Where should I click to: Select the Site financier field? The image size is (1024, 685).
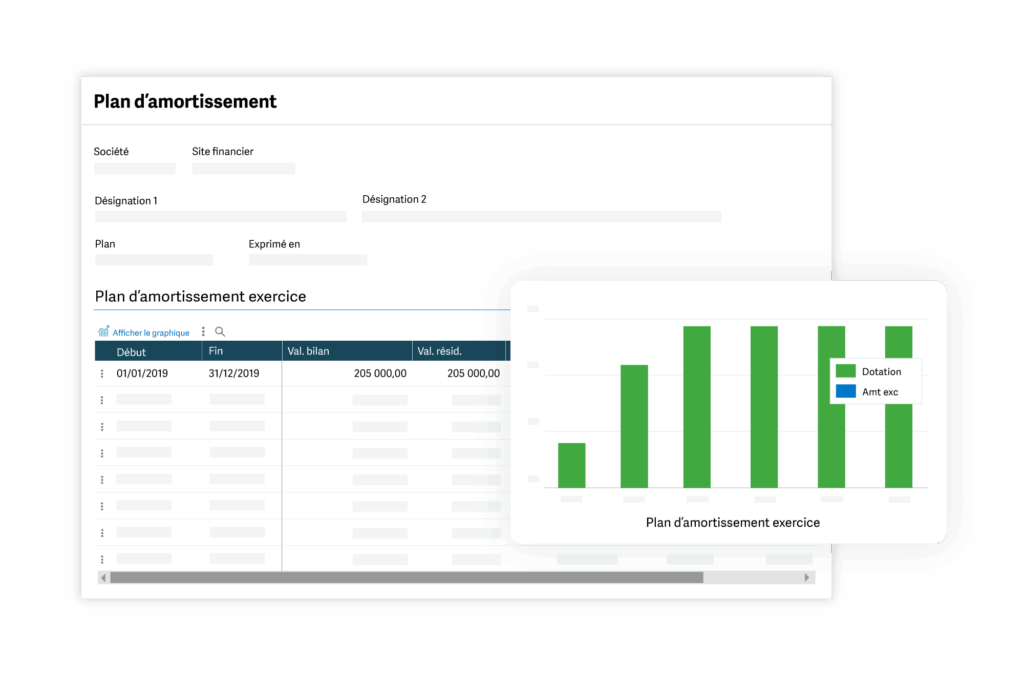243,168
